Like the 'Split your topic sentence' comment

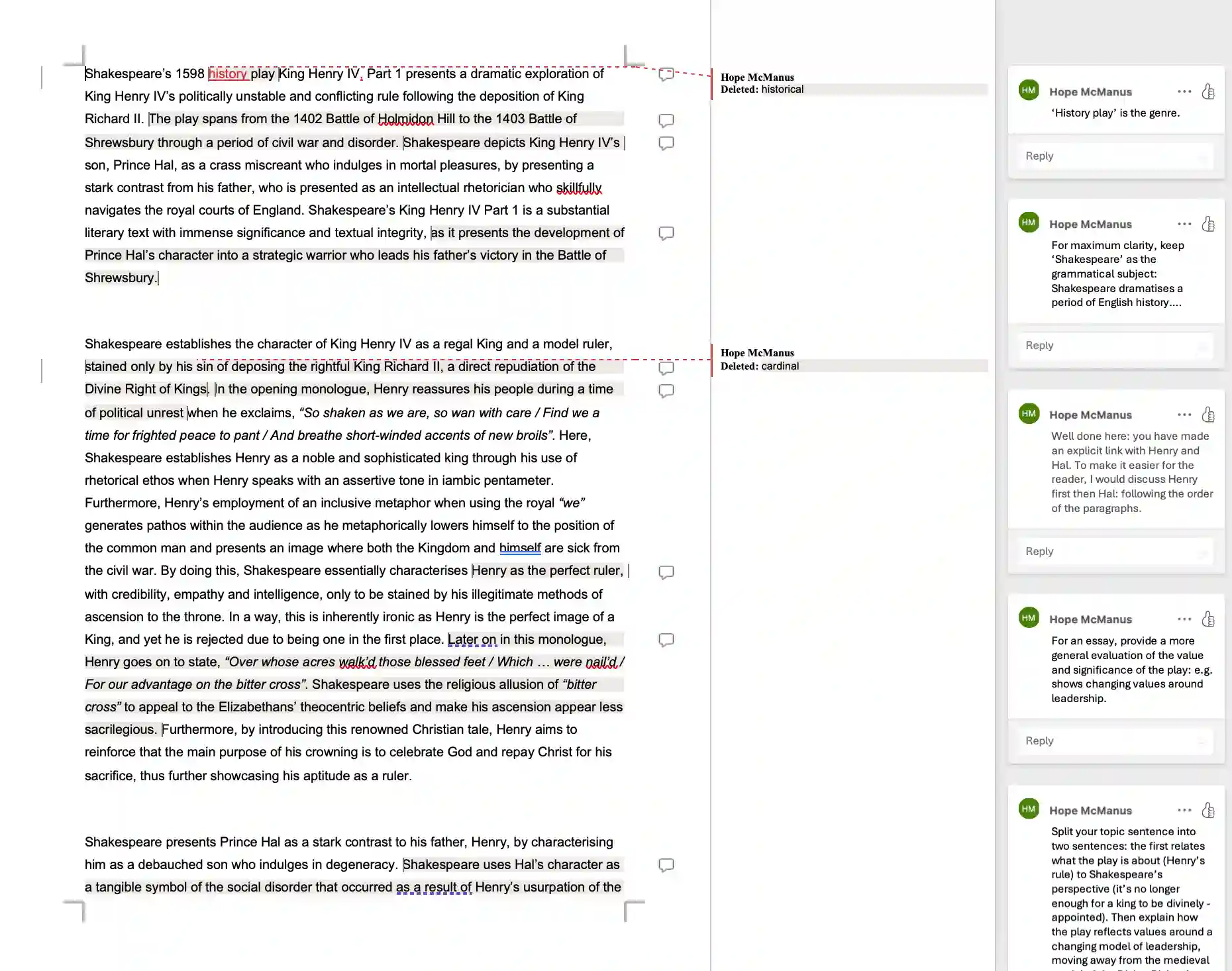[x=1208, y=810]
